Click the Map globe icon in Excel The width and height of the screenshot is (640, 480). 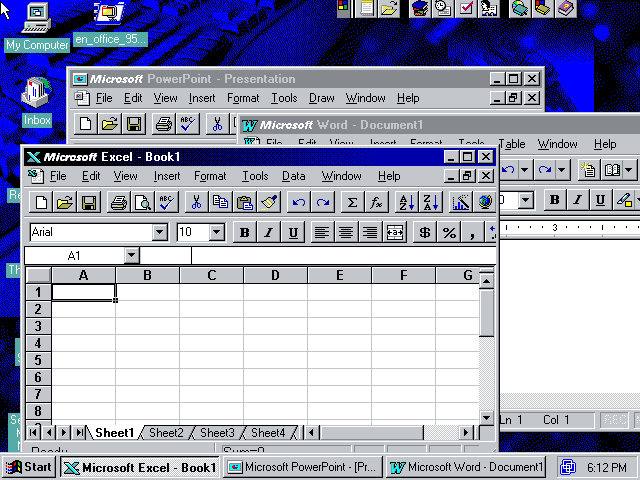click(x=484, y=202)
